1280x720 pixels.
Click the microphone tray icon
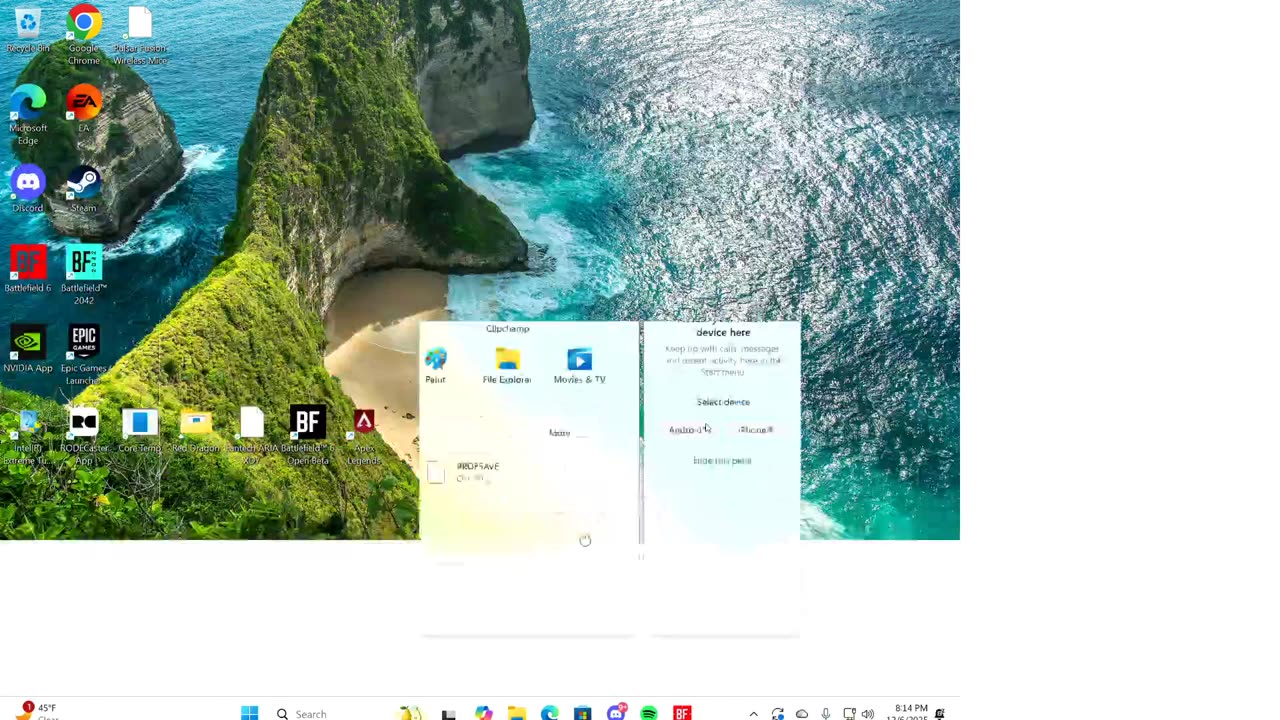pos(826,714)
